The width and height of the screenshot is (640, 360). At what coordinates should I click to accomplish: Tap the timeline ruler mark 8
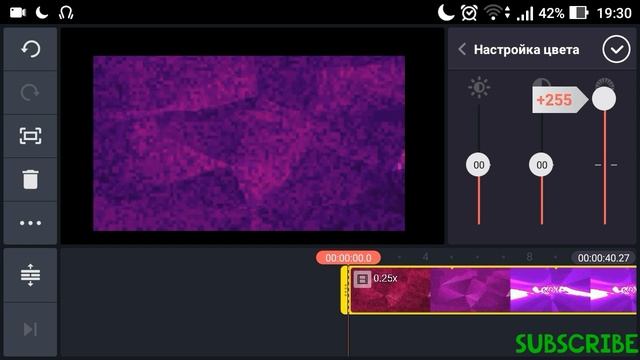point(529,257)
